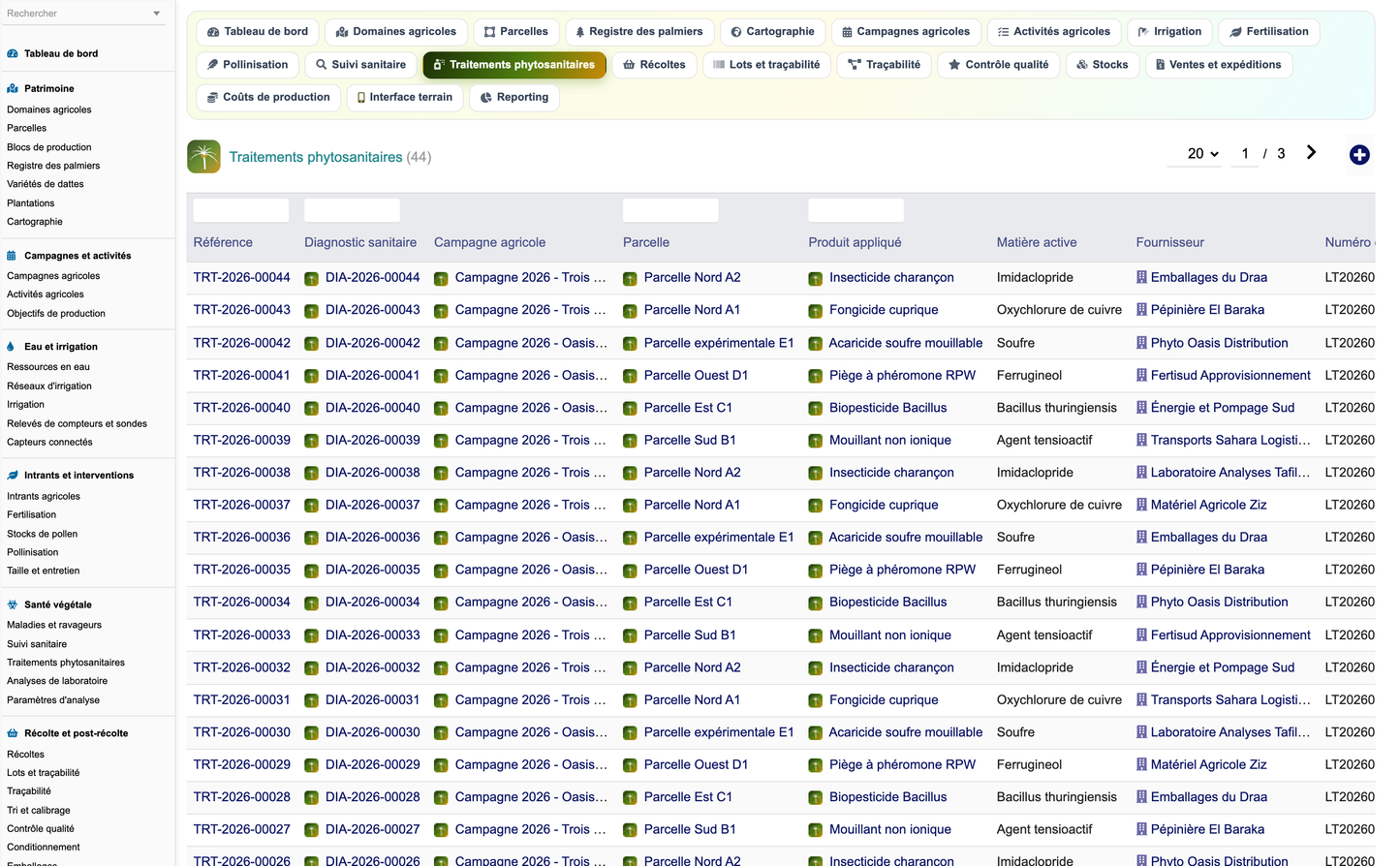
Task: Open Parcelle Ouest D1 in TRT-2026-00029 row
Action: point(696,765)
